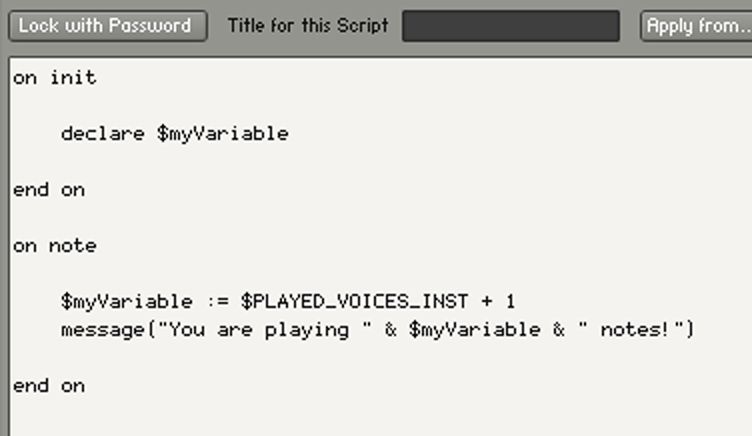Click the Lock with Password button
The width and height of the screenshot is (752, 436).
click(x=108, y=25)
